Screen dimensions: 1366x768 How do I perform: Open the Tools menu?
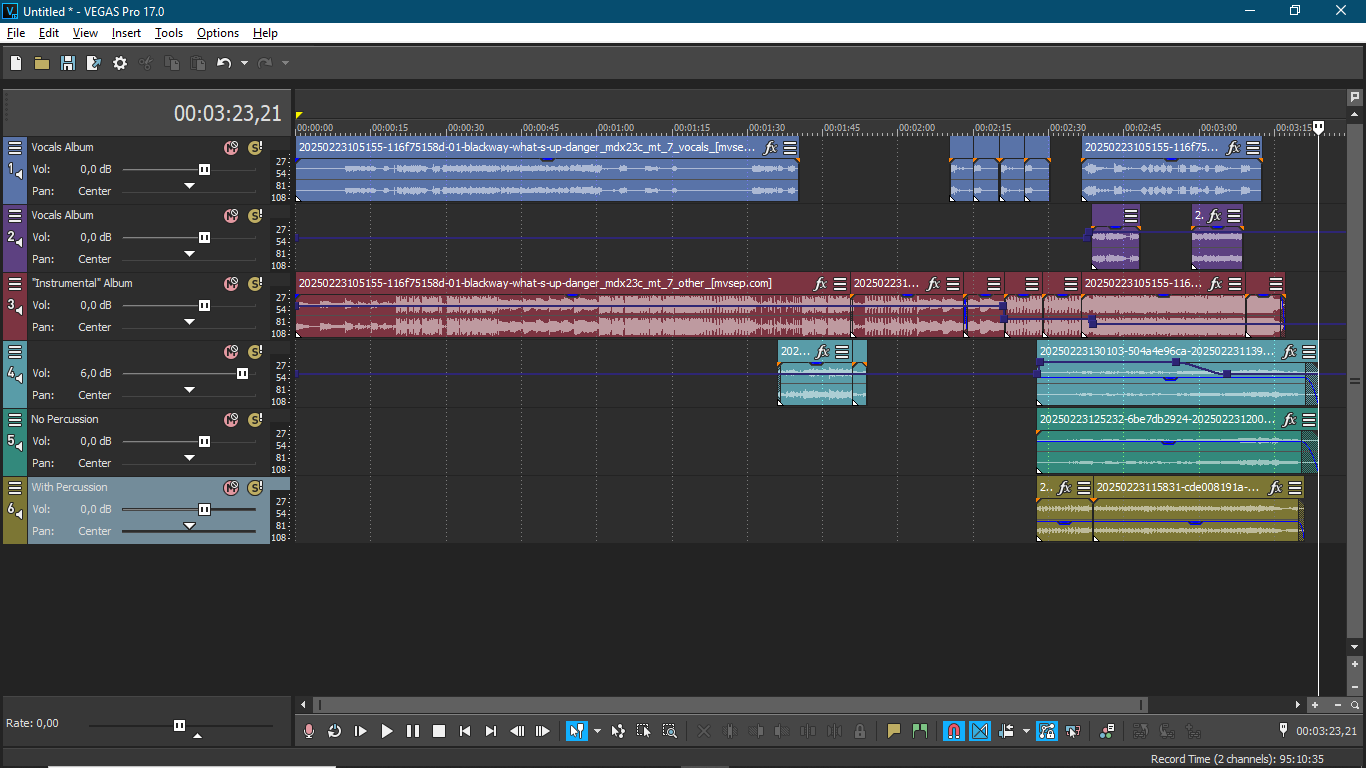(169, 33)
